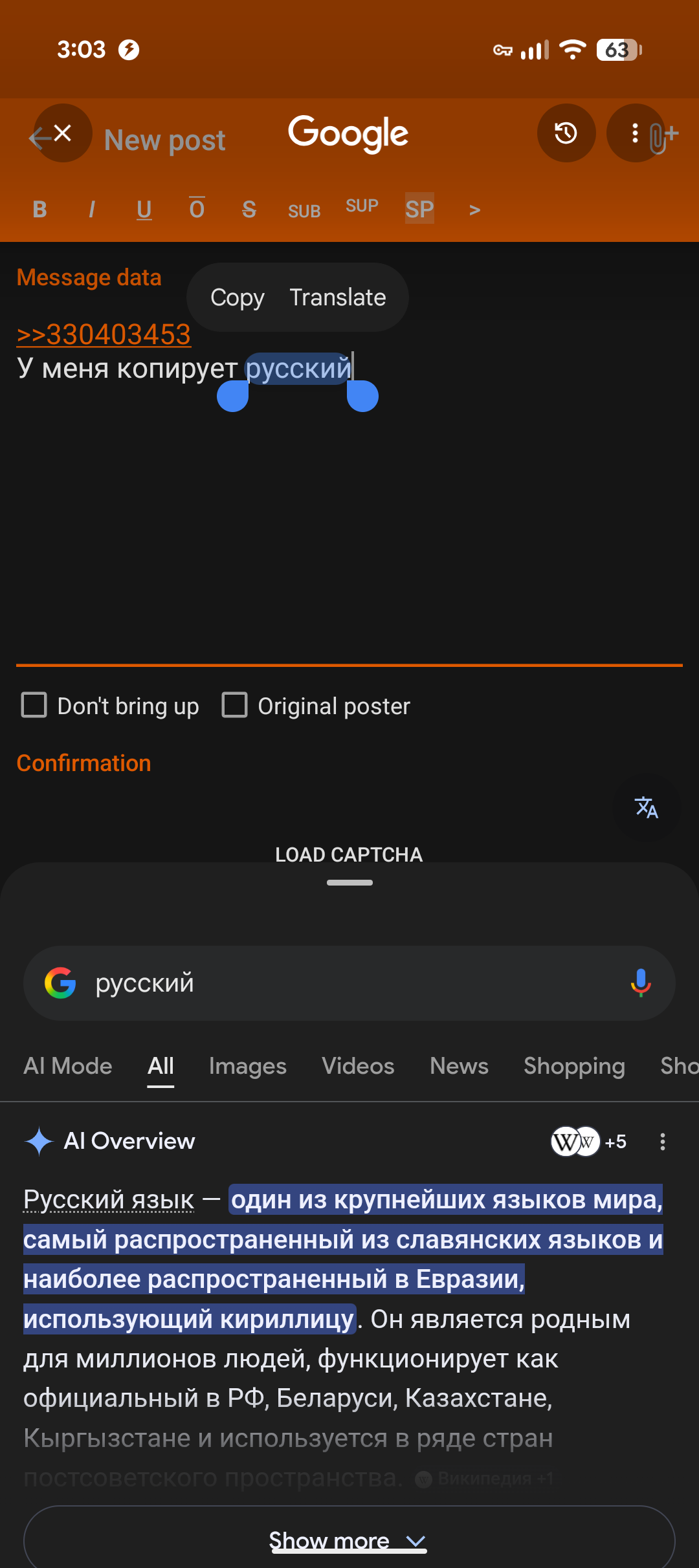Viewport: 699px width, 1568px height.
Task: Open the history clock icon
Action: tap(566, 133)
